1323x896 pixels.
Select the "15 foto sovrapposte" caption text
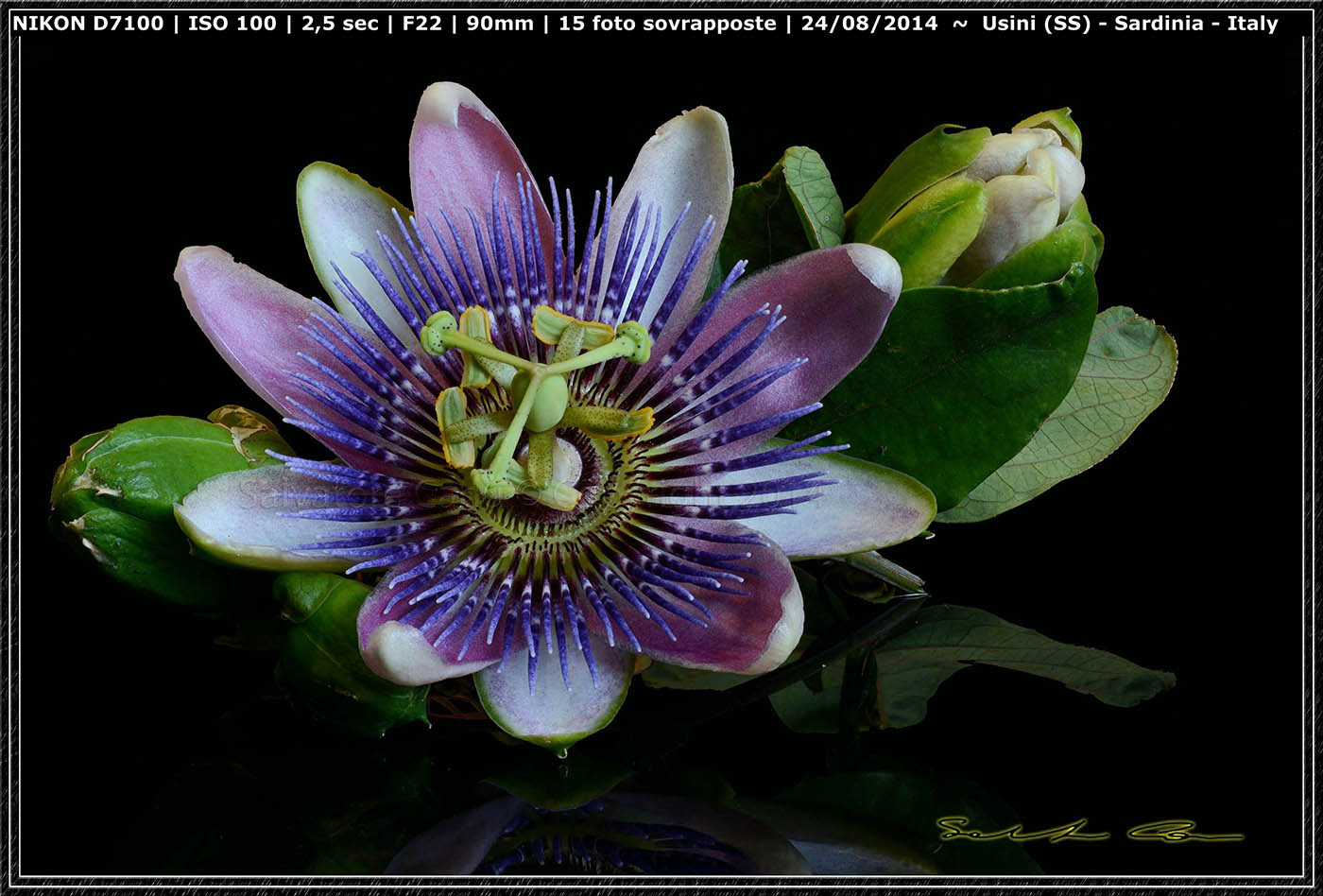point(667,24)
